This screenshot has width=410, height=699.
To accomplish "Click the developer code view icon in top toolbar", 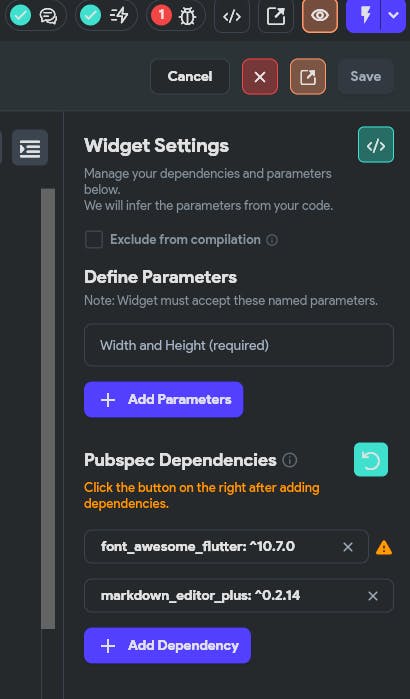I will coord(232,16).
